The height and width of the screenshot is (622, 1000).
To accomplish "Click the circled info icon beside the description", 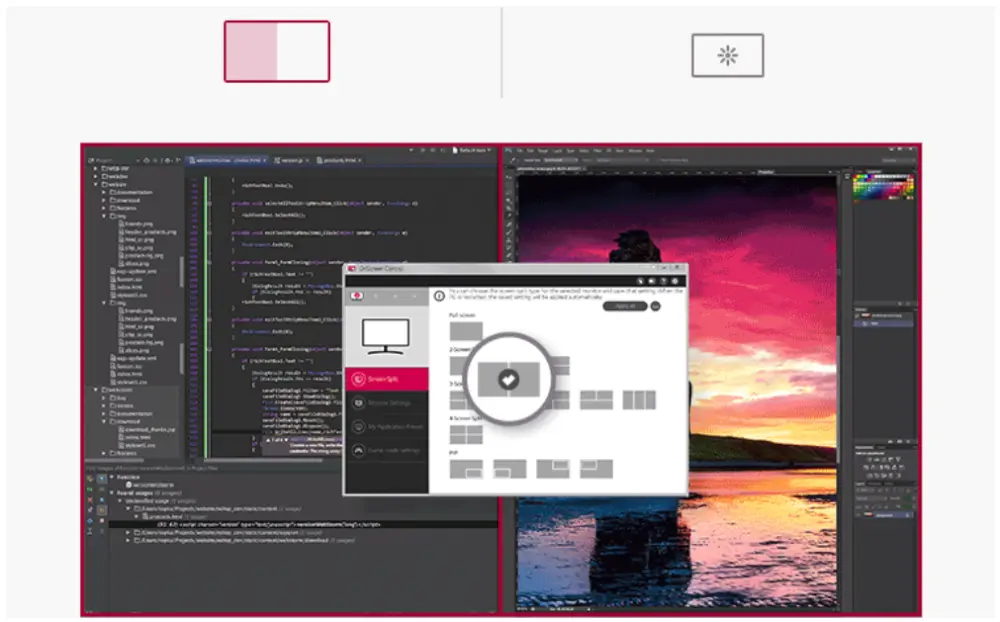I will [439, 296].
